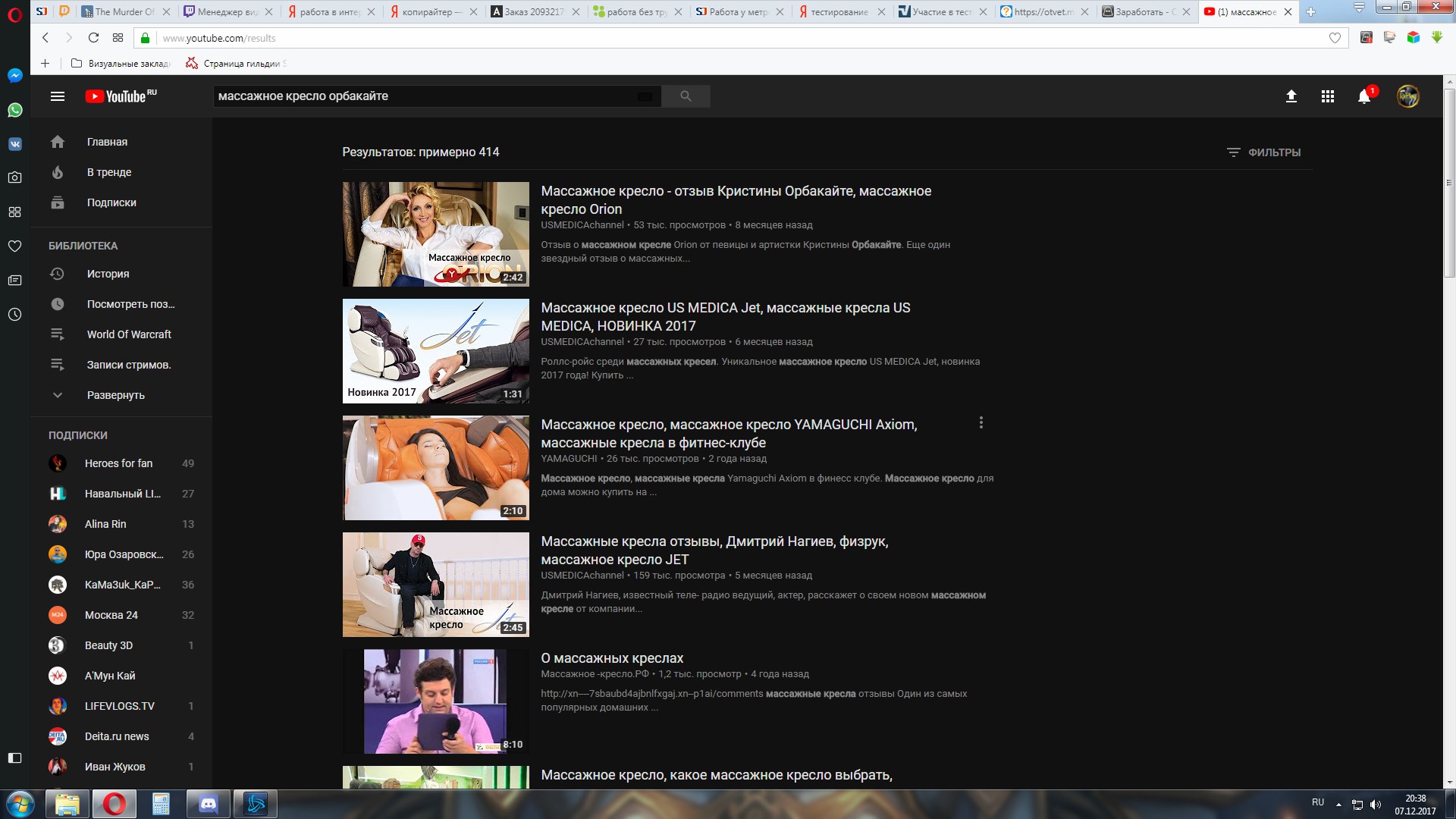Open the on-screen keyboard icon in search box
Image resolution: width=1456 pixels, height=819 pixels.
[645, 96]
